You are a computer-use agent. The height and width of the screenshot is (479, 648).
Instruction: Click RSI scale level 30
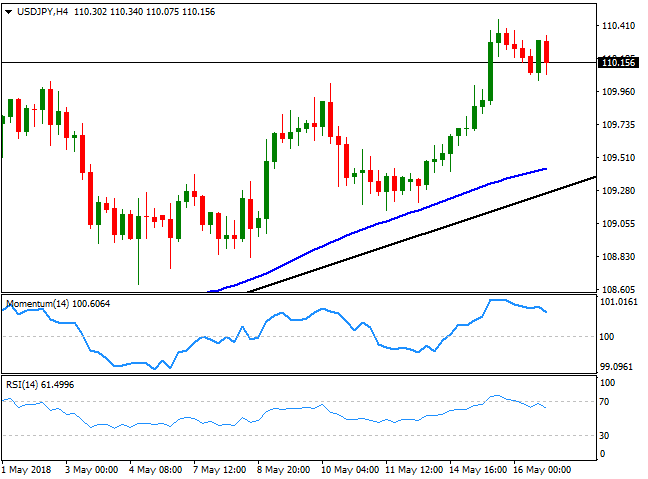[604, 436]
